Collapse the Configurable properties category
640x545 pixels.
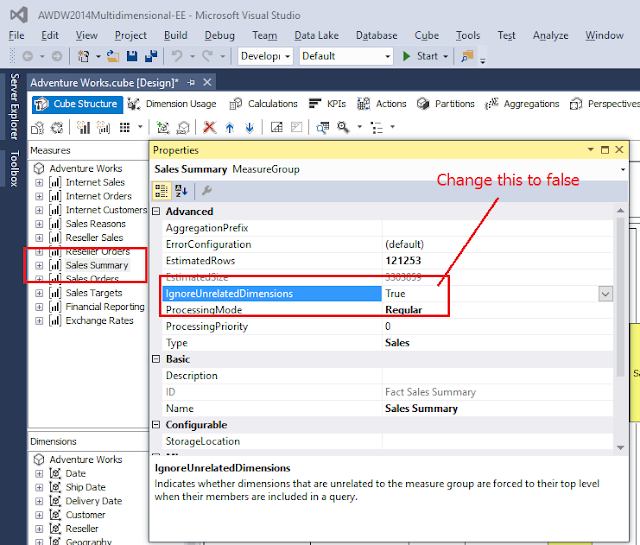pos(156,425)
